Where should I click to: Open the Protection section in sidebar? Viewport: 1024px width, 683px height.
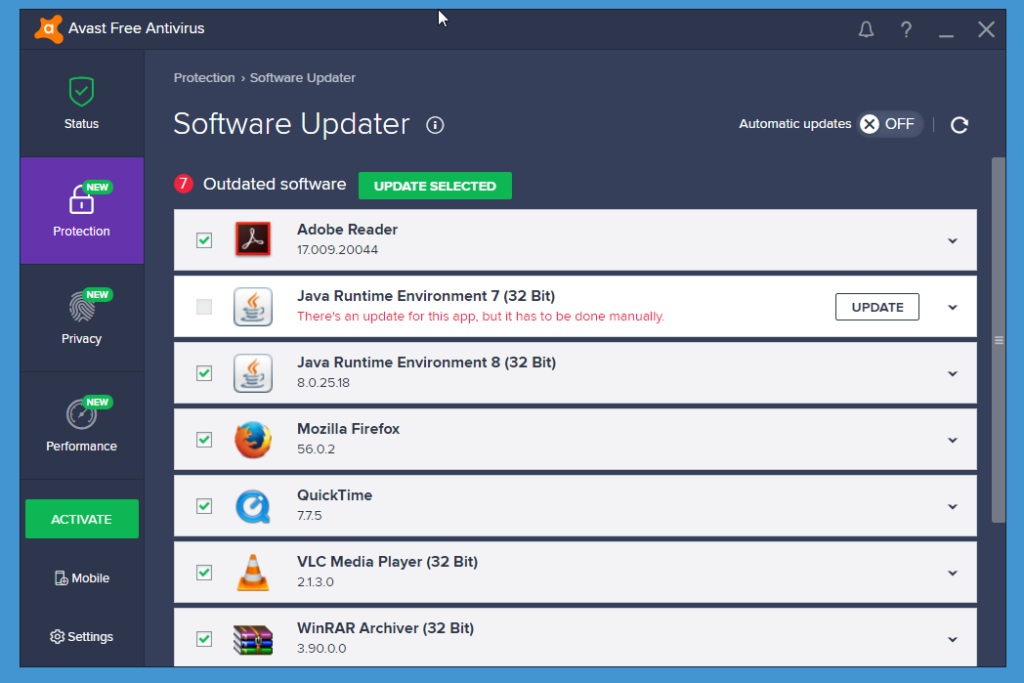coord(82,211)
